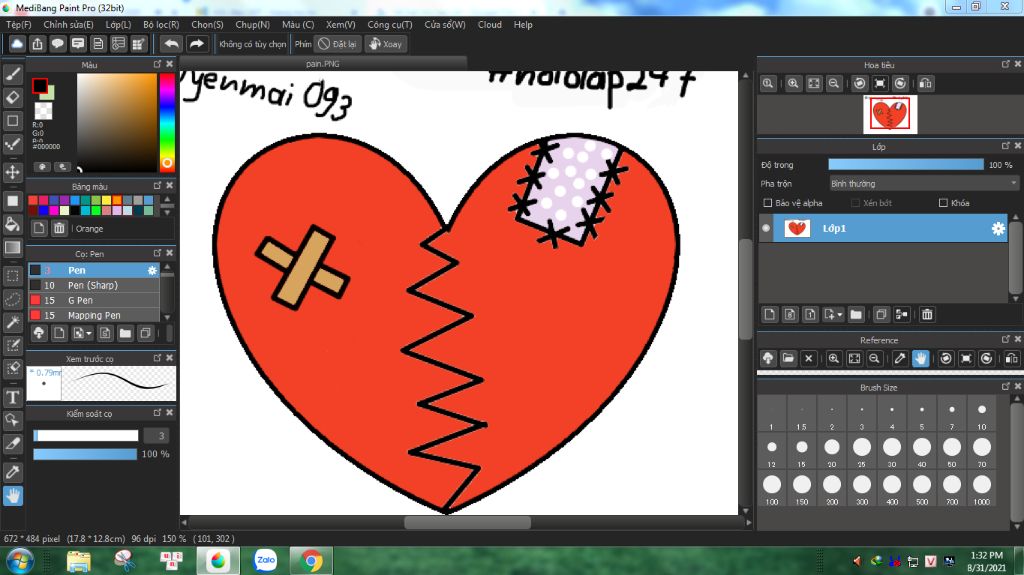Image resolution: width=1024 pixels, height=575 pixels.
Task: Tick the Xén bớt checkbox
Action: click(x=856, y=203)
